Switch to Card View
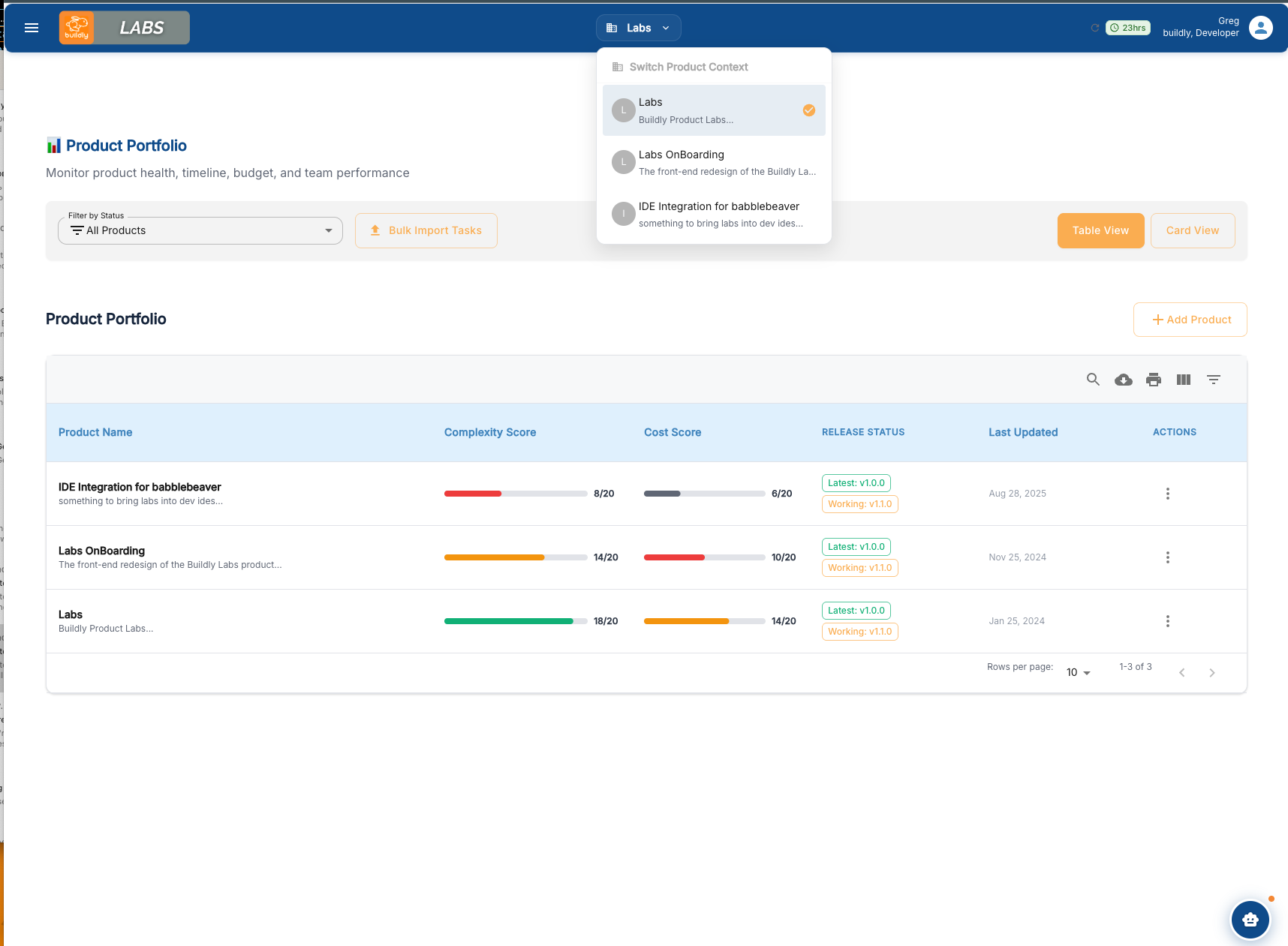The image size is (1288, 946). [x=1192, y=230]
